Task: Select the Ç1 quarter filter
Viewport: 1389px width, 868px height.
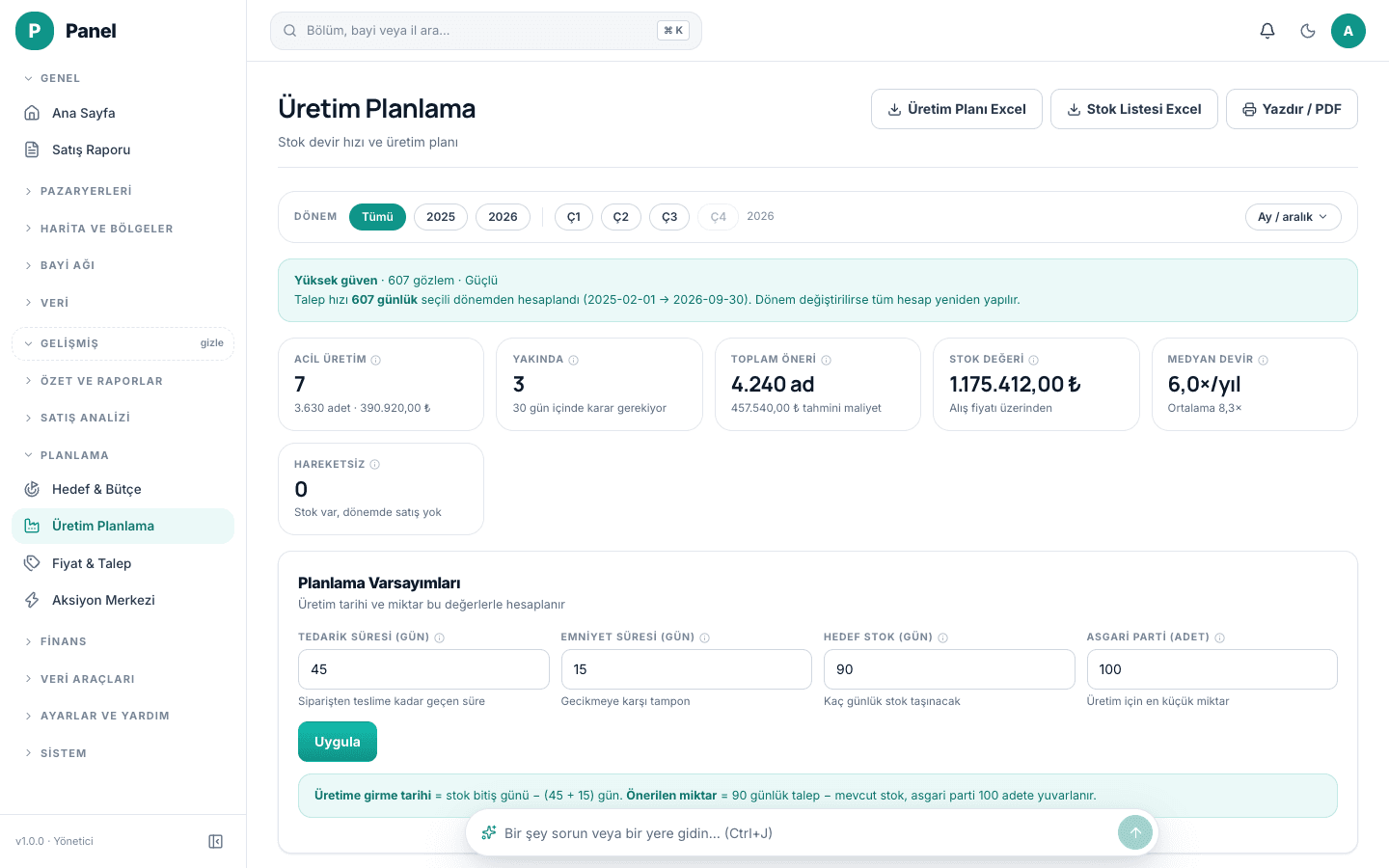Action: click(x=574, y=217)
